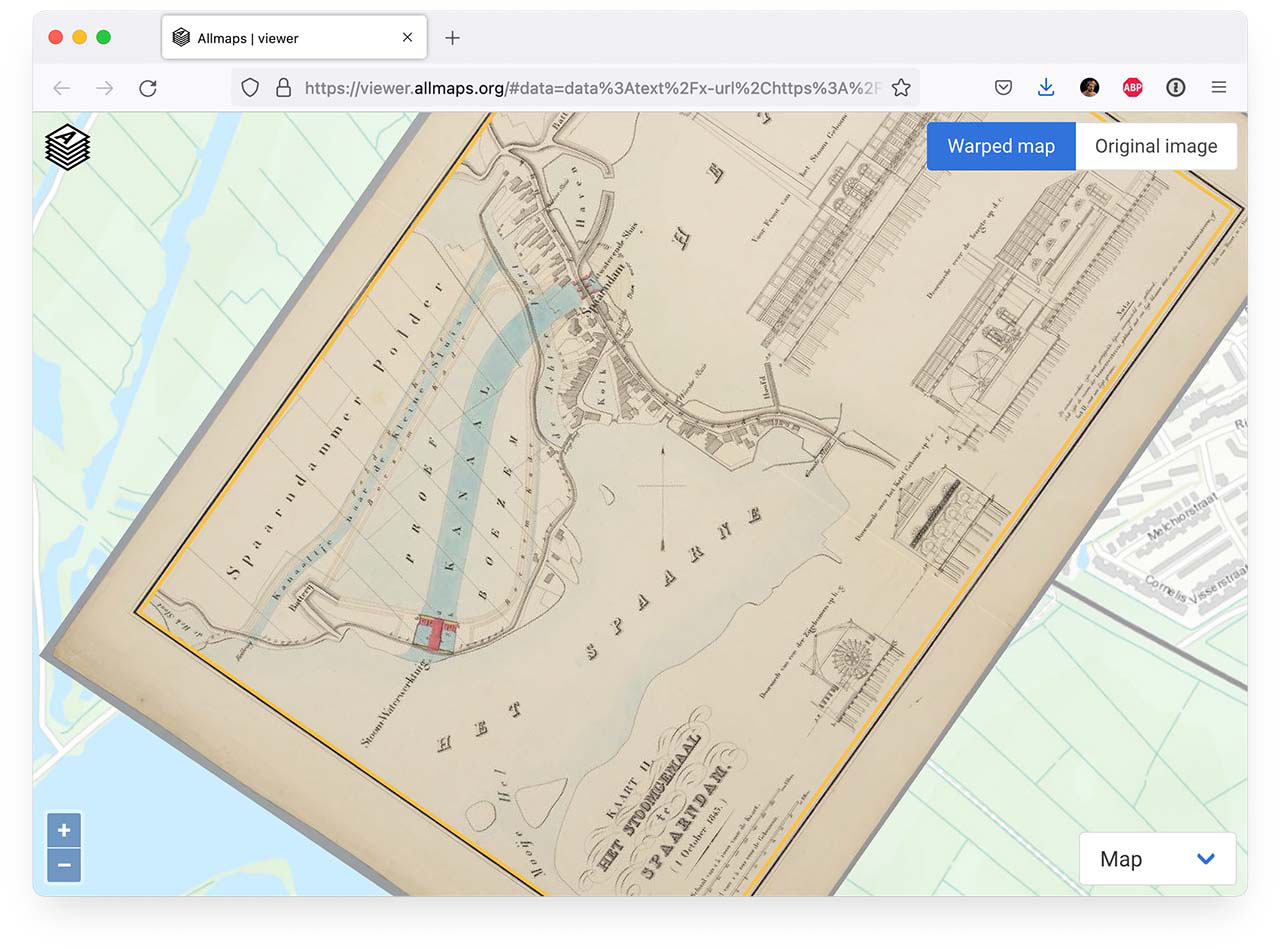The height and width of the screenshot is (949, 1280).
Task: Click the browser forward arrow
Action: (104, 88)
